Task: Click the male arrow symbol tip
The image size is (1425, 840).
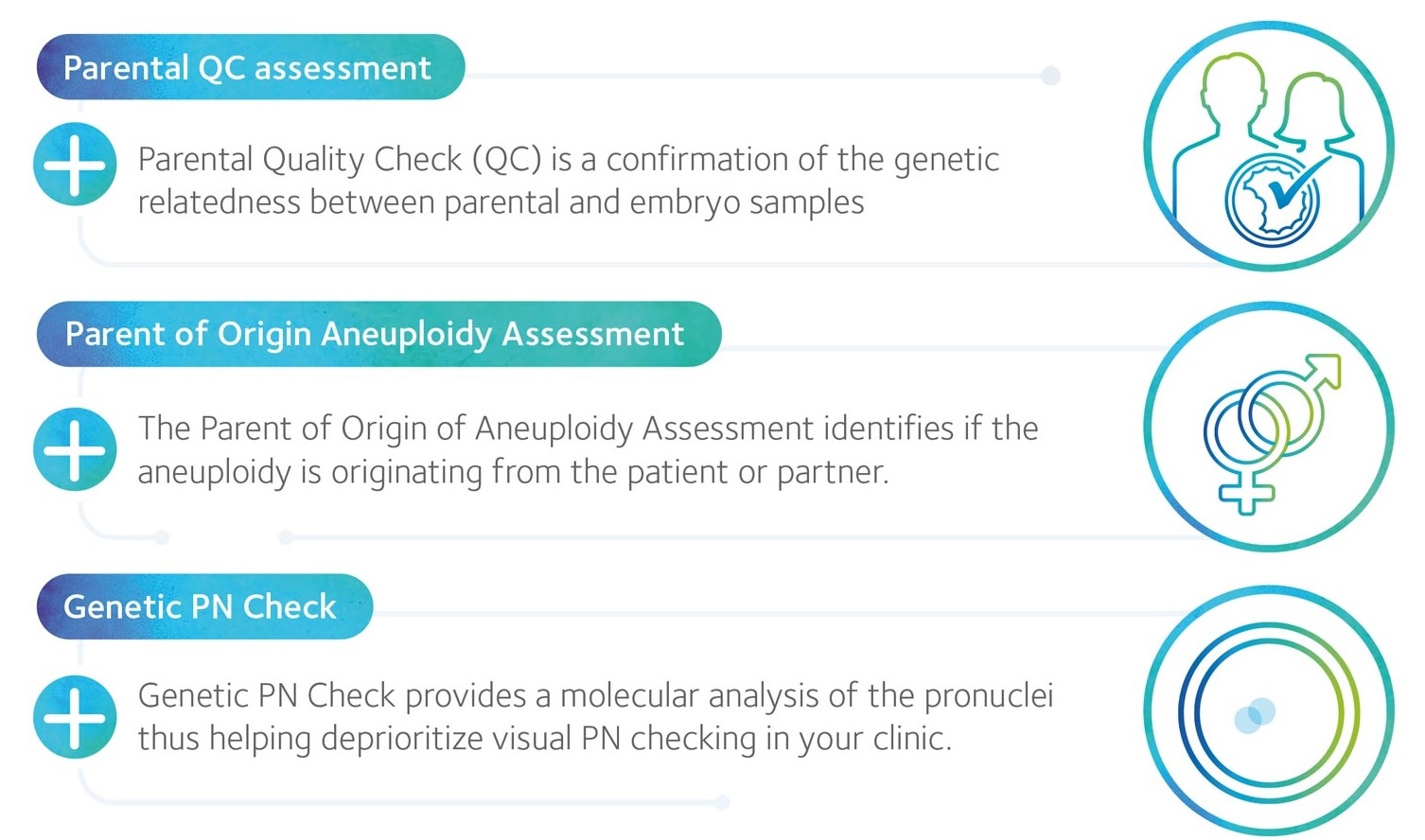Action: (x=1325, y=371)
